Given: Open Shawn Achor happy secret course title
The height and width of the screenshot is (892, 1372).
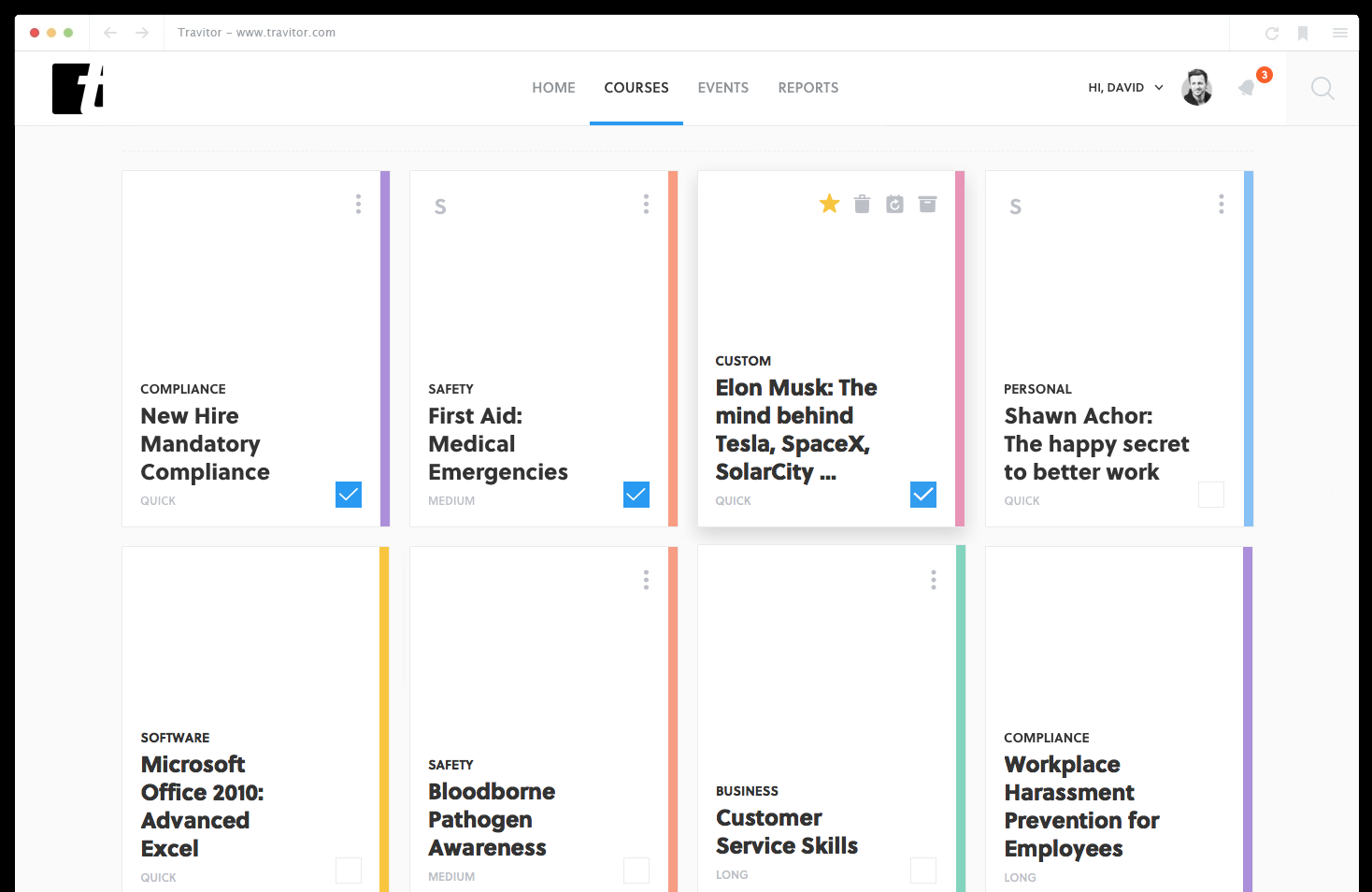Looking at the screenshot, I should click(x=1097, y=444).
